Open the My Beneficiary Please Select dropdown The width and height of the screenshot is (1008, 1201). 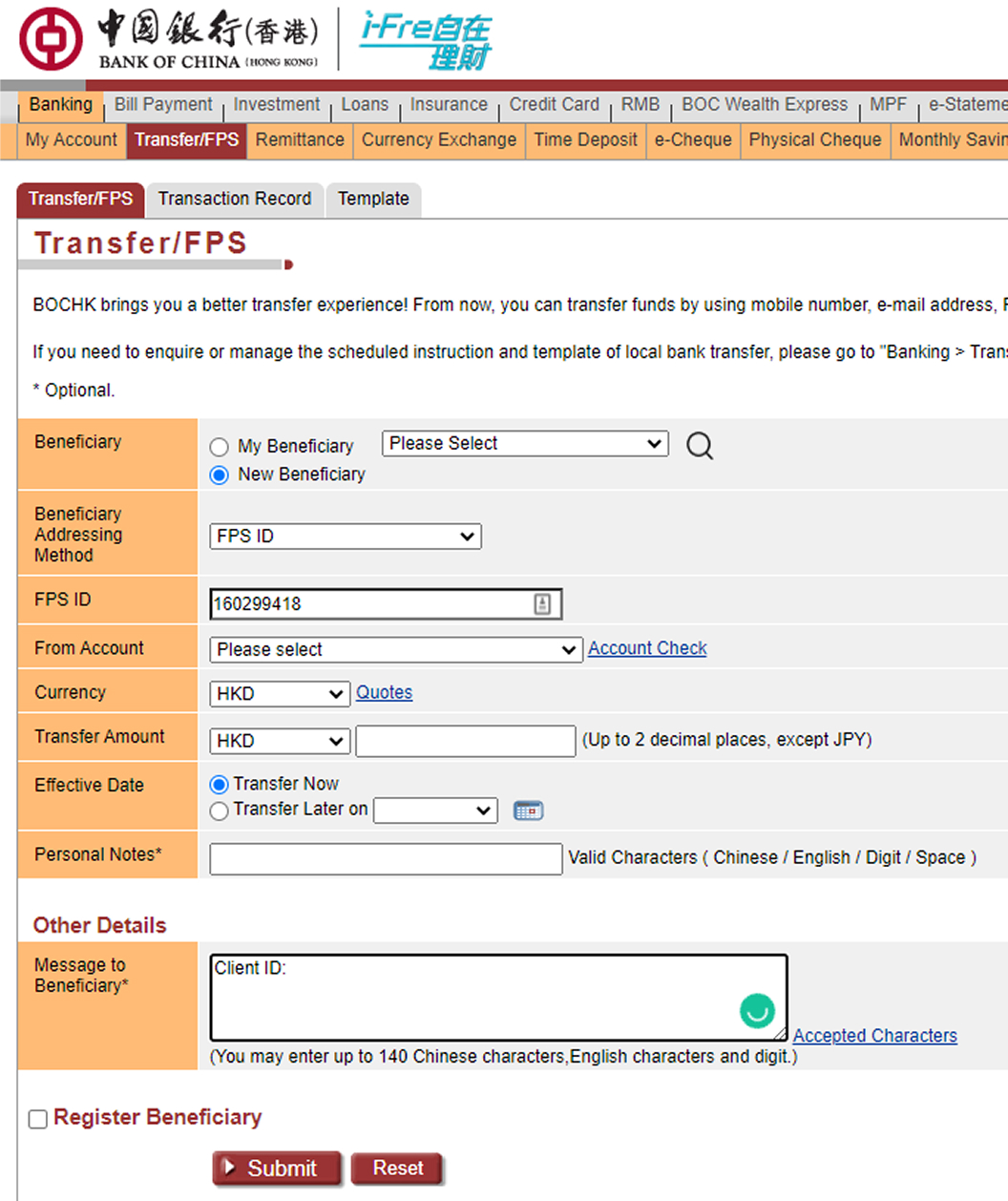pyautogui.click(x=525, y=443)
